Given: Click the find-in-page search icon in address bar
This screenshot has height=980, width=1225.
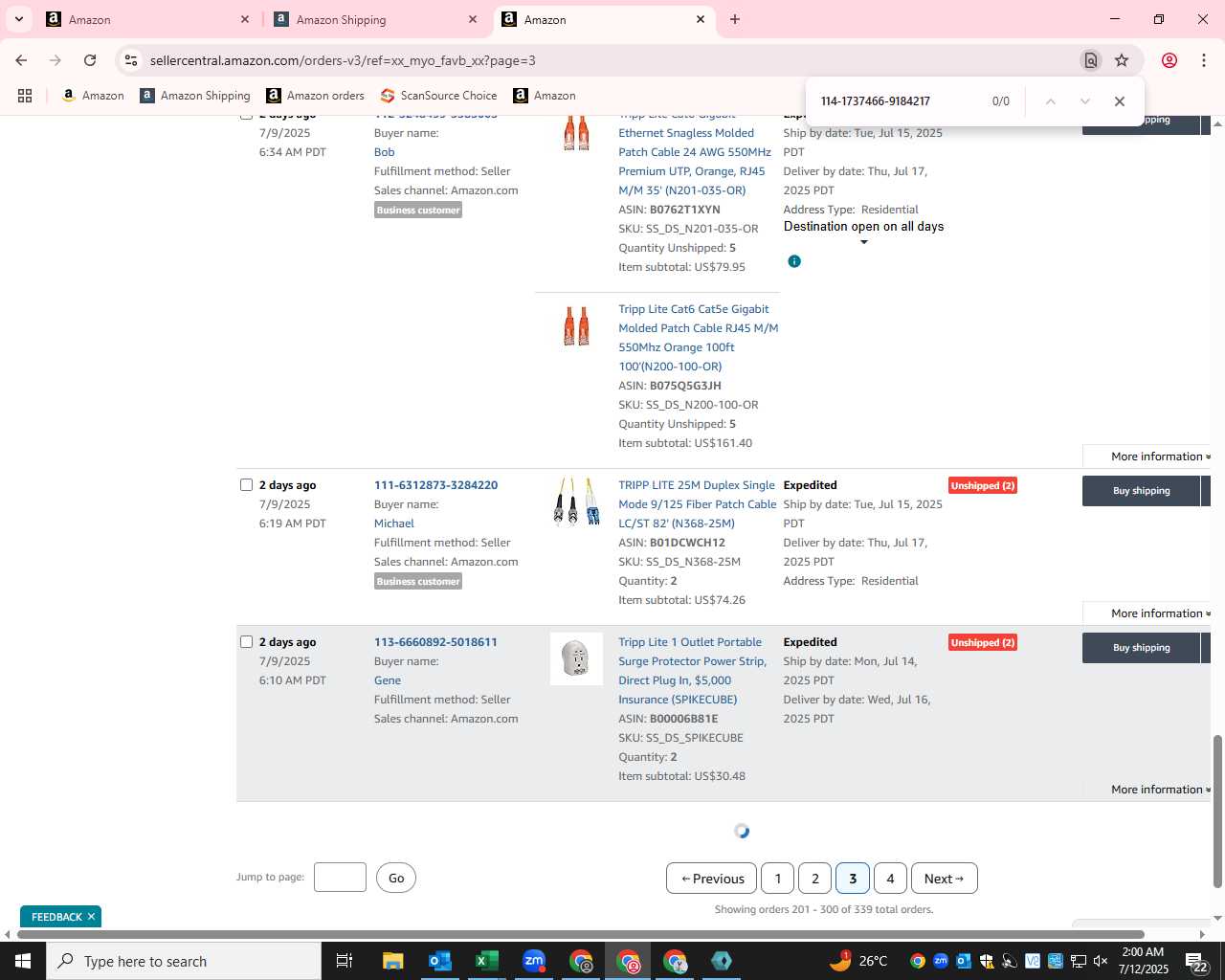Looking at the screenshot, I should point(1090,60).
